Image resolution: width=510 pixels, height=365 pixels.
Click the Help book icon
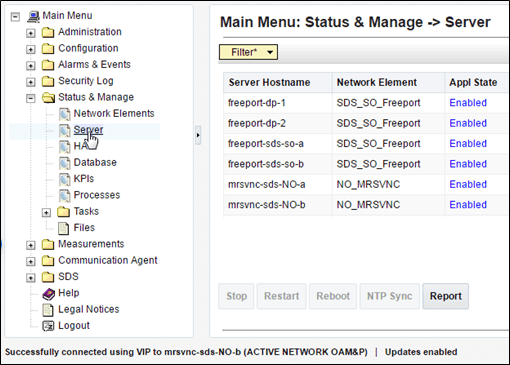click(49, 294)
